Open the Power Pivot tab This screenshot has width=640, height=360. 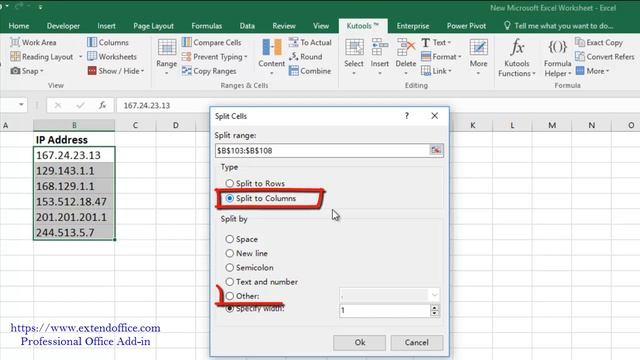pyautogui.click(x=467, y=26)
